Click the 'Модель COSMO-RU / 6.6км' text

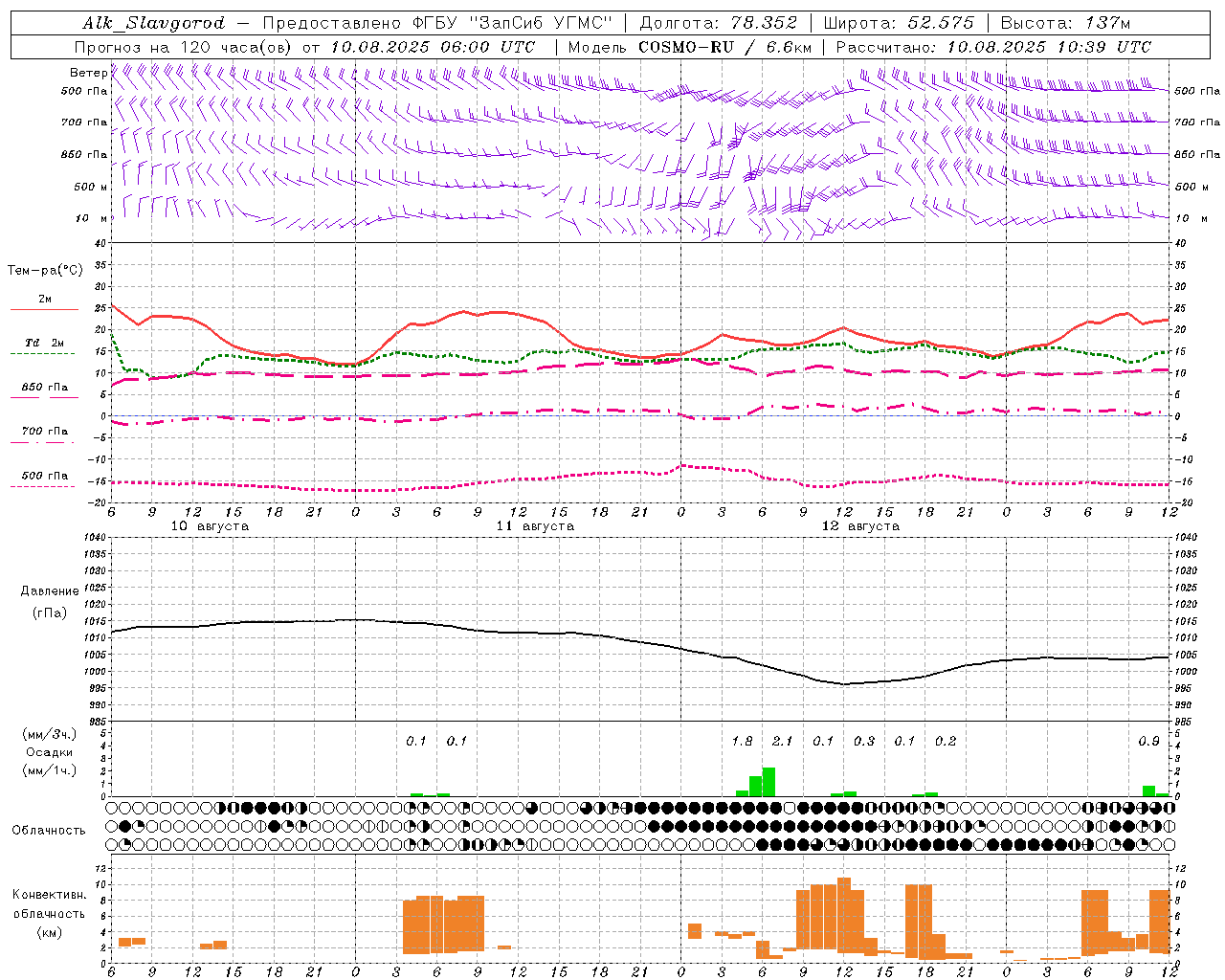690,47
